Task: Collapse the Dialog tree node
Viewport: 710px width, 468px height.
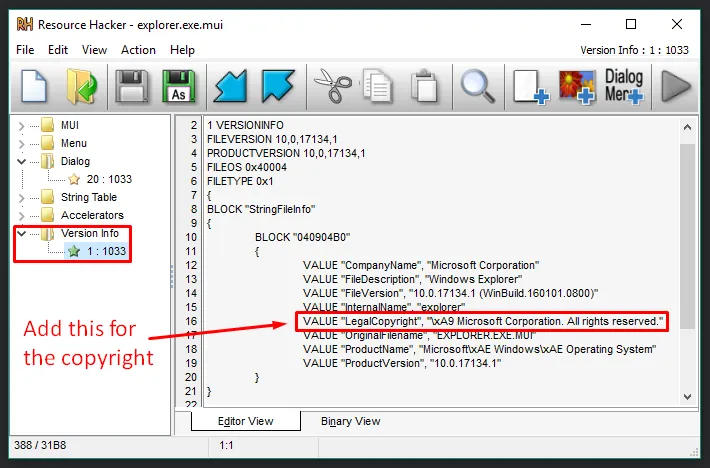Action: [21, 161]
